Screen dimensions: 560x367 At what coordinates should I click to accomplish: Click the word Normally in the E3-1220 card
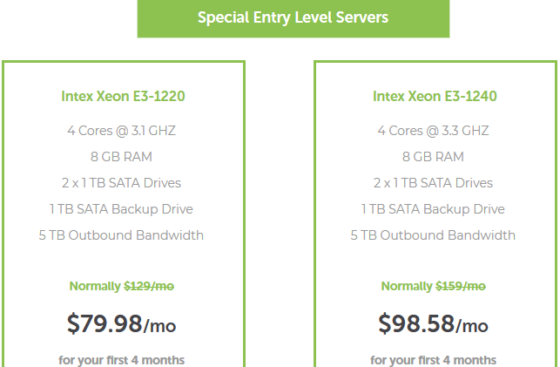click(x=95, y=286)
